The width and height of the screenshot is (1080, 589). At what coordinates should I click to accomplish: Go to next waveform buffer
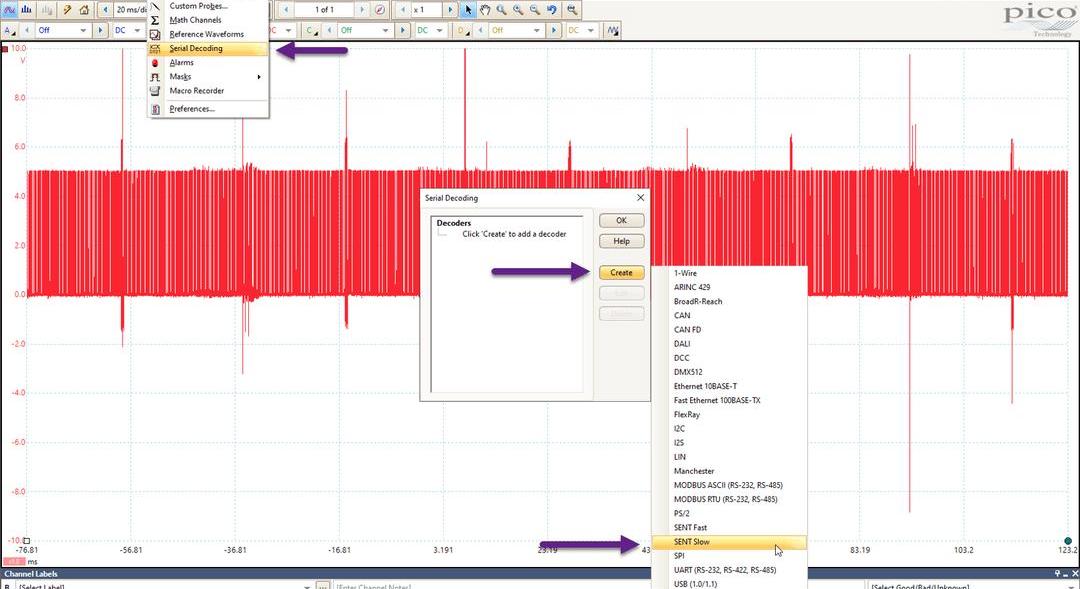(362, 10)
